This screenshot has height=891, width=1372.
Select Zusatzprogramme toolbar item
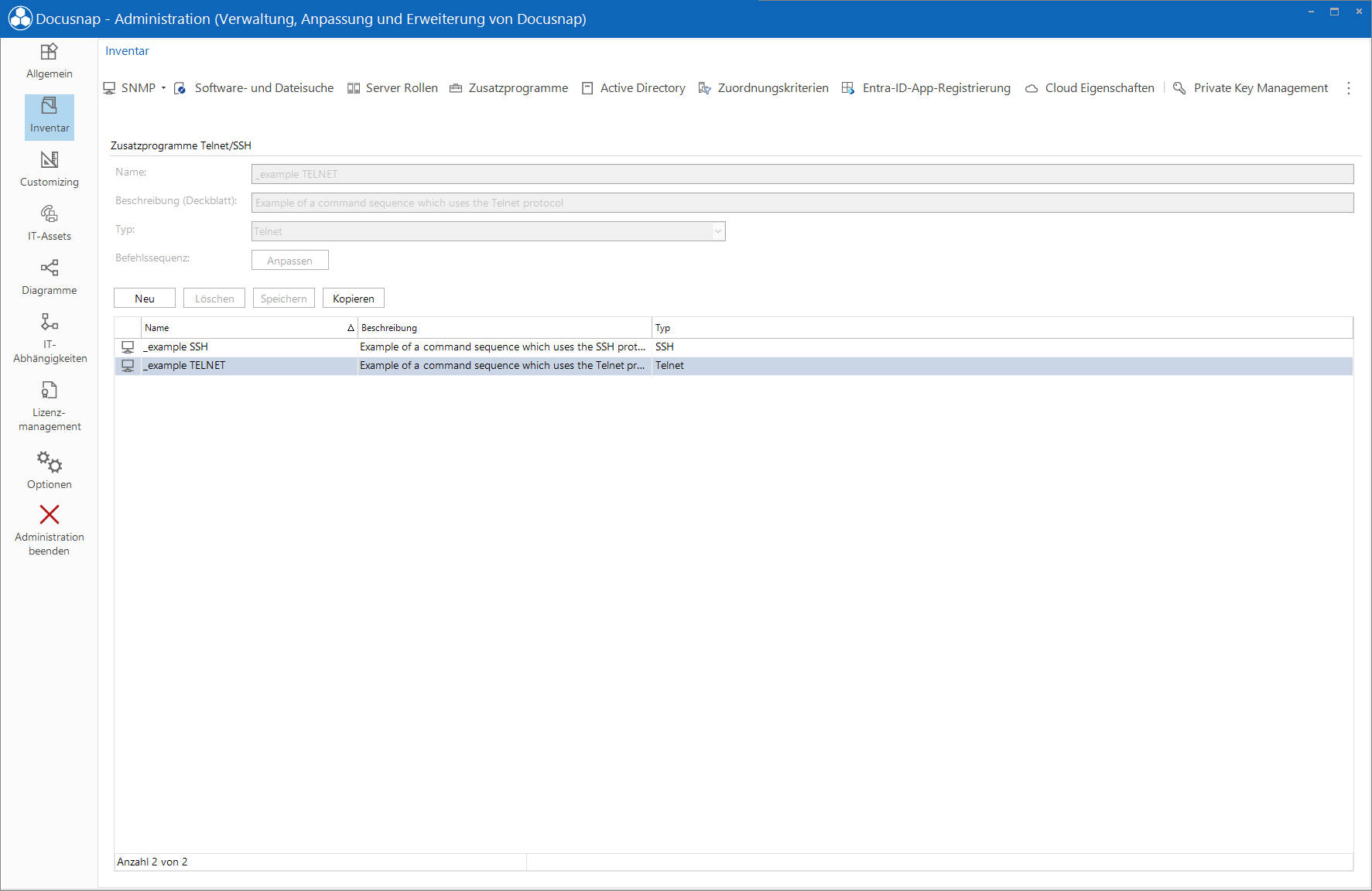pos(508,88)
